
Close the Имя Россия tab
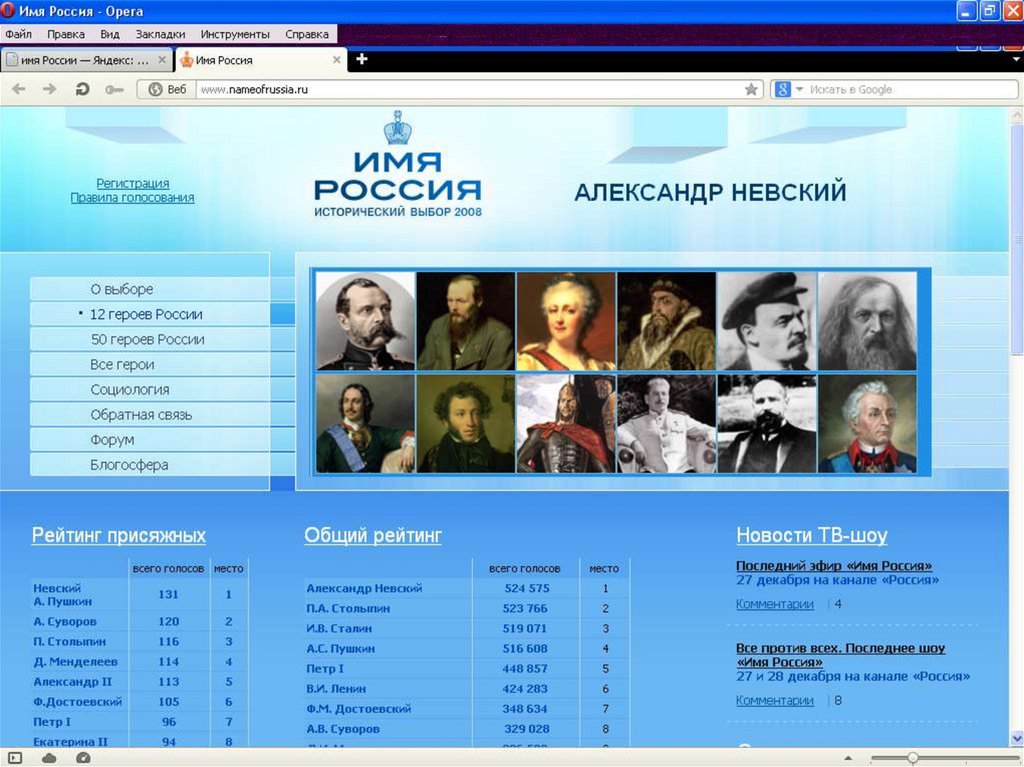coord(337,60)
